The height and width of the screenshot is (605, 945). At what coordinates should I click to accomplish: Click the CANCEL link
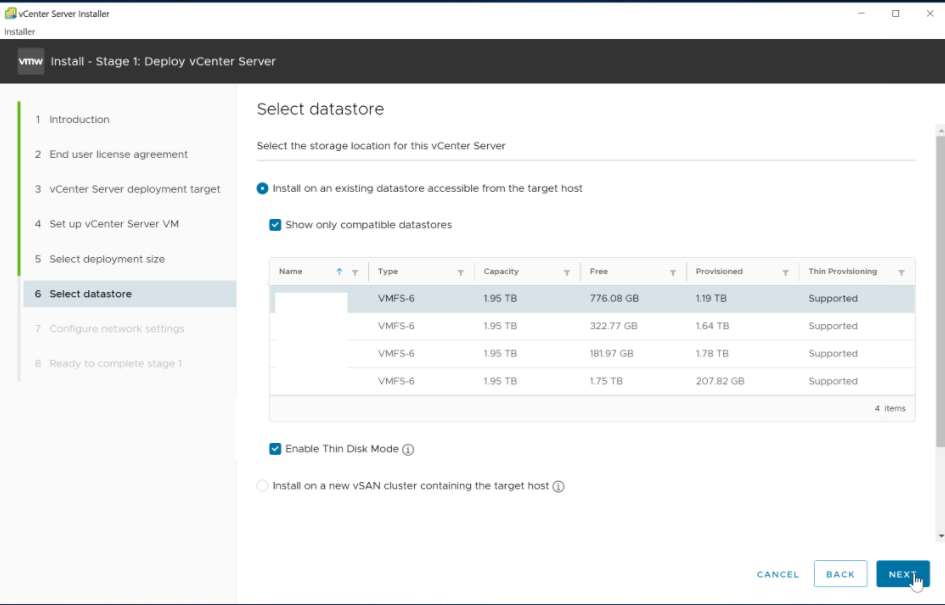777,574
